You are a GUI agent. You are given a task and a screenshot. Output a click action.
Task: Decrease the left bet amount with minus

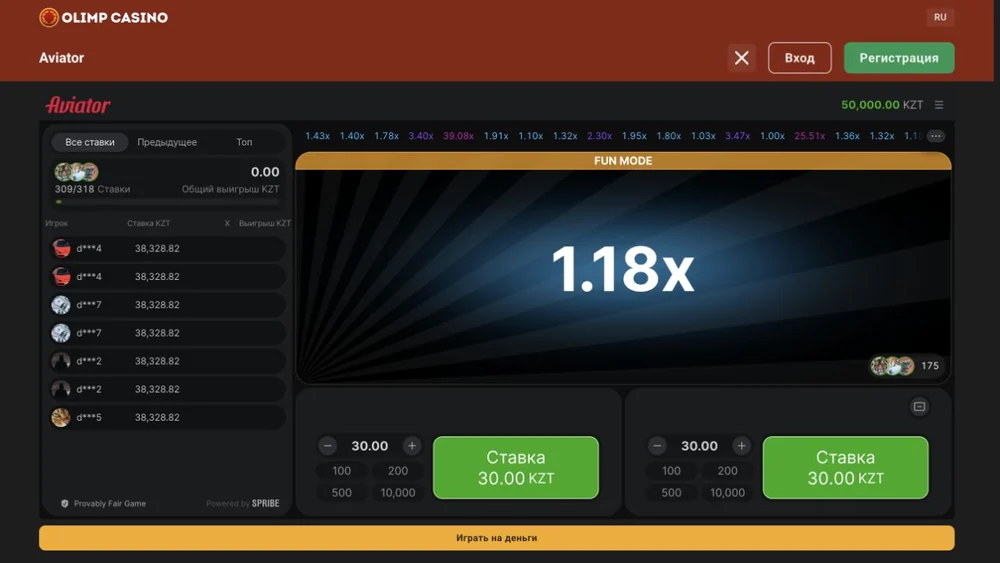tap(328, 446)
